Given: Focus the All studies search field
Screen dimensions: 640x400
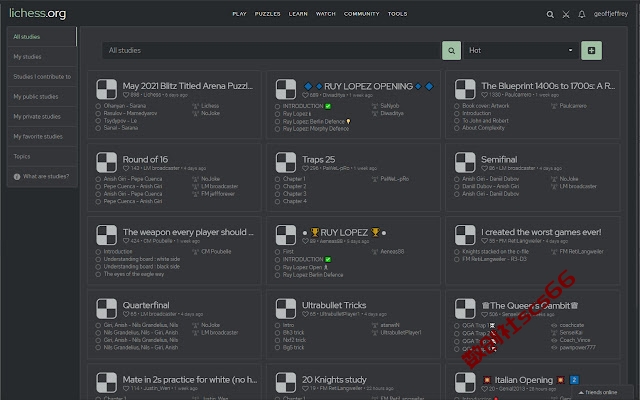Looking at the screenshot, I should [271, 51].
